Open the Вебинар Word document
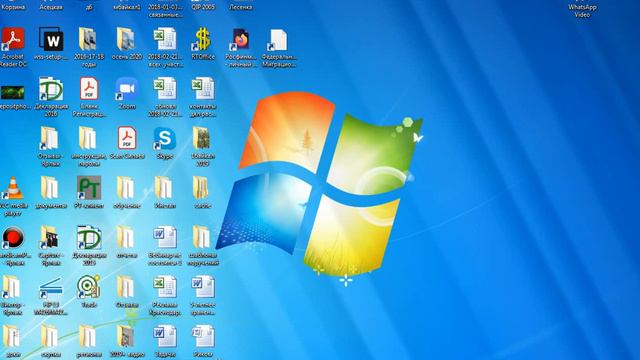 (x=164, y=238)
